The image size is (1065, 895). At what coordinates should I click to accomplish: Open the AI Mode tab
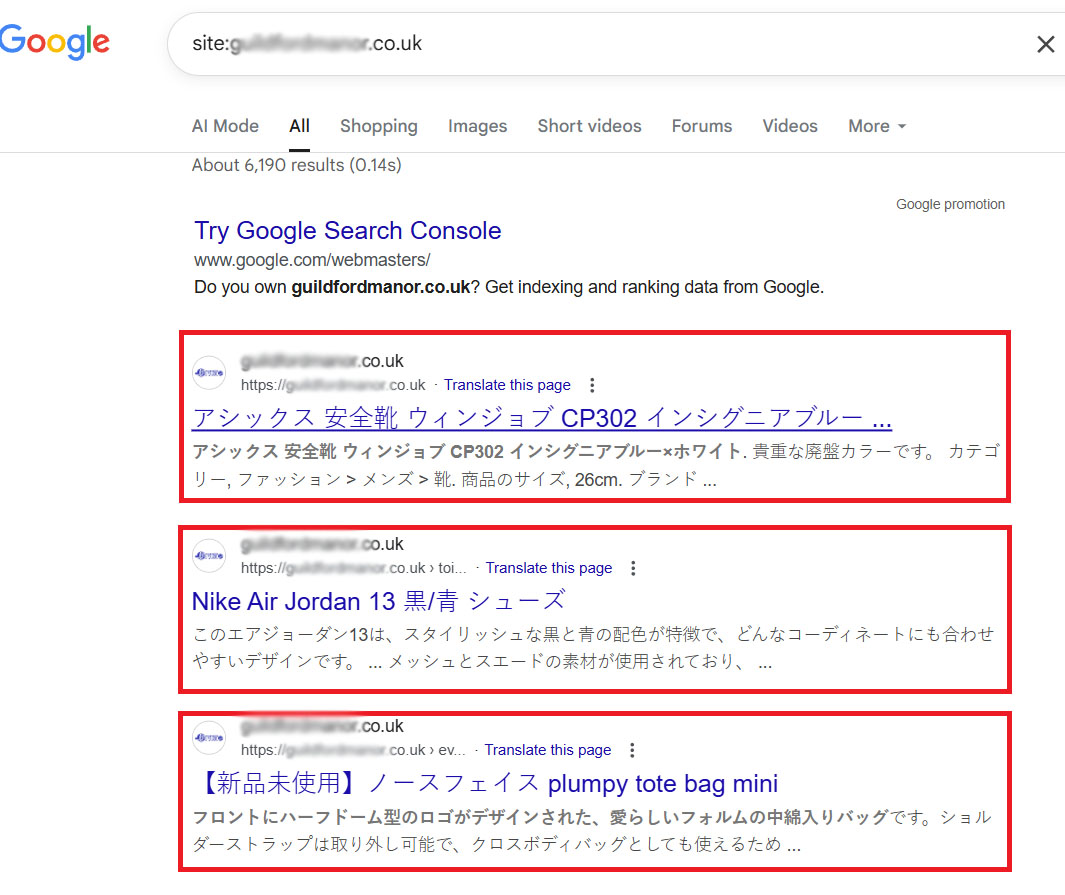click(x=225, y=126)
